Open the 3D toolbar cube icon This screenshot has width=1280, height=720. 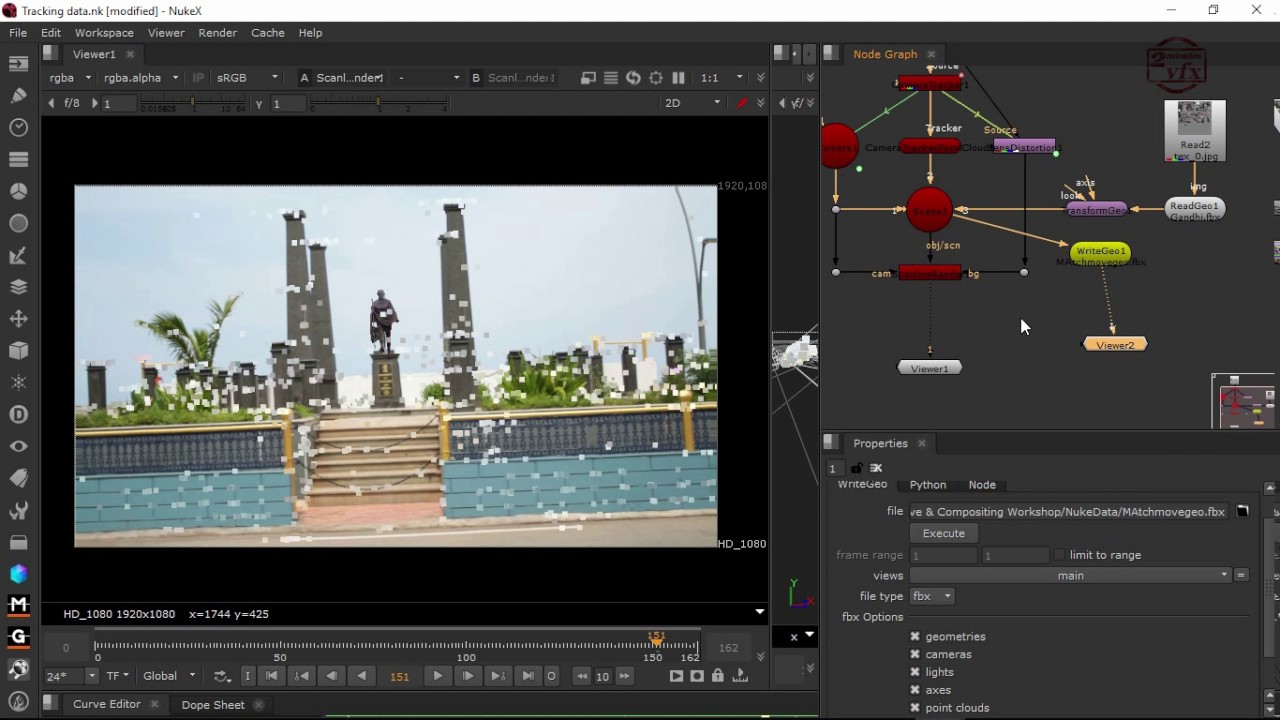(18, 351)
